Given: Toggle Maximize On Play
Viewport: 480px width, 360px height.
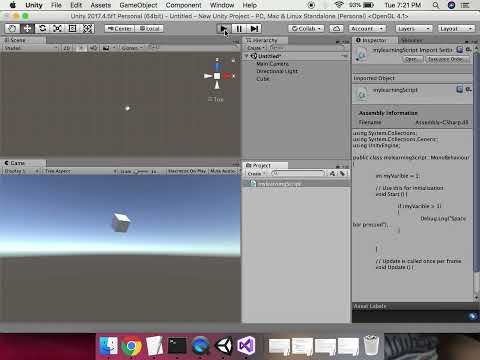Looking at the screenshot, I should coord(187,171).
